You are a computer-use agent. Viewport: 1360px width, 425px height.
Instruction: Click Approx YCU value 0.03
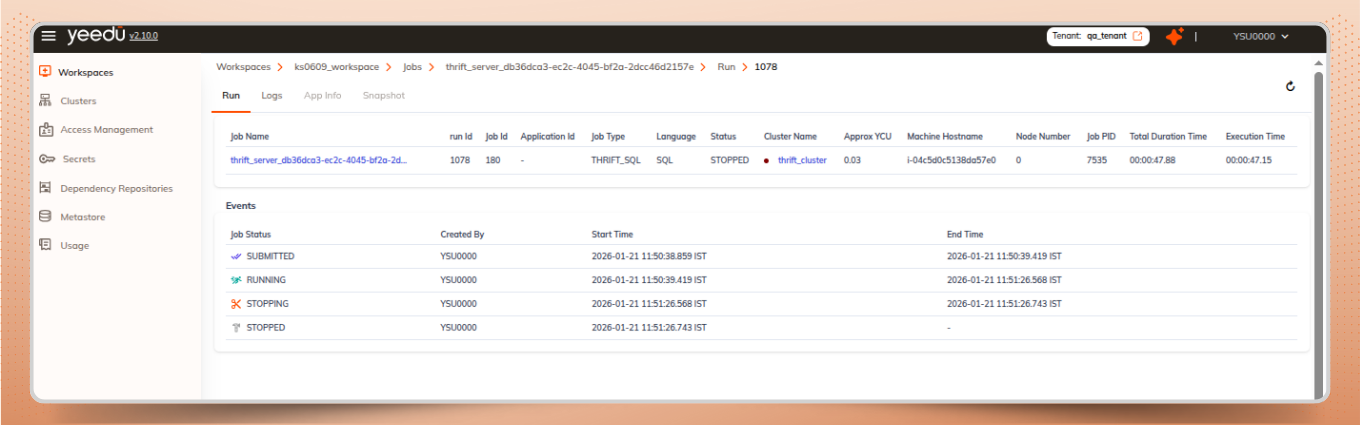click(x=852, y=160)
